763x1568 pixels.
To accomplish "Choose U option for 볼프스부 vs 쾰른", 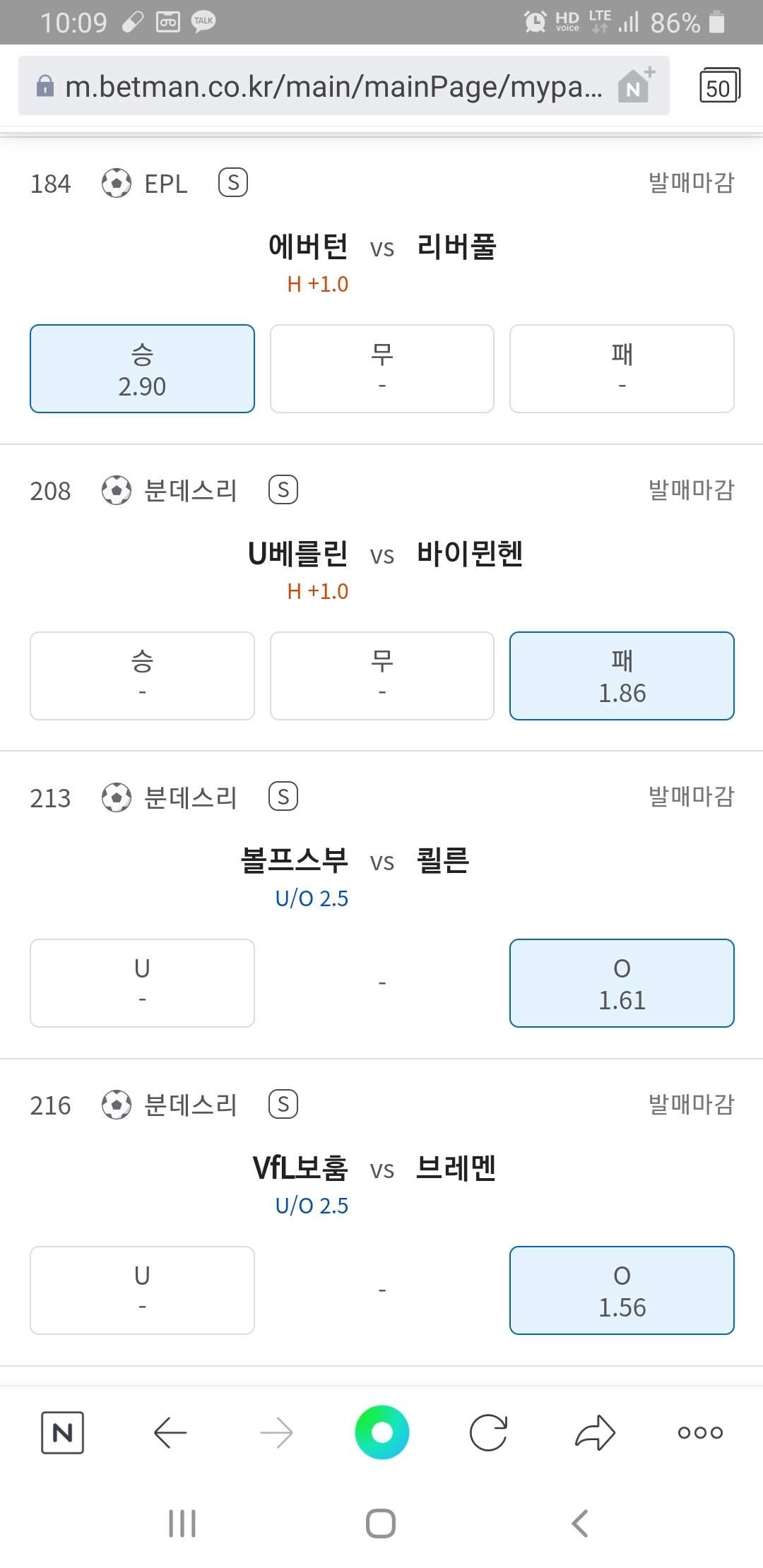I will (142, 983).
